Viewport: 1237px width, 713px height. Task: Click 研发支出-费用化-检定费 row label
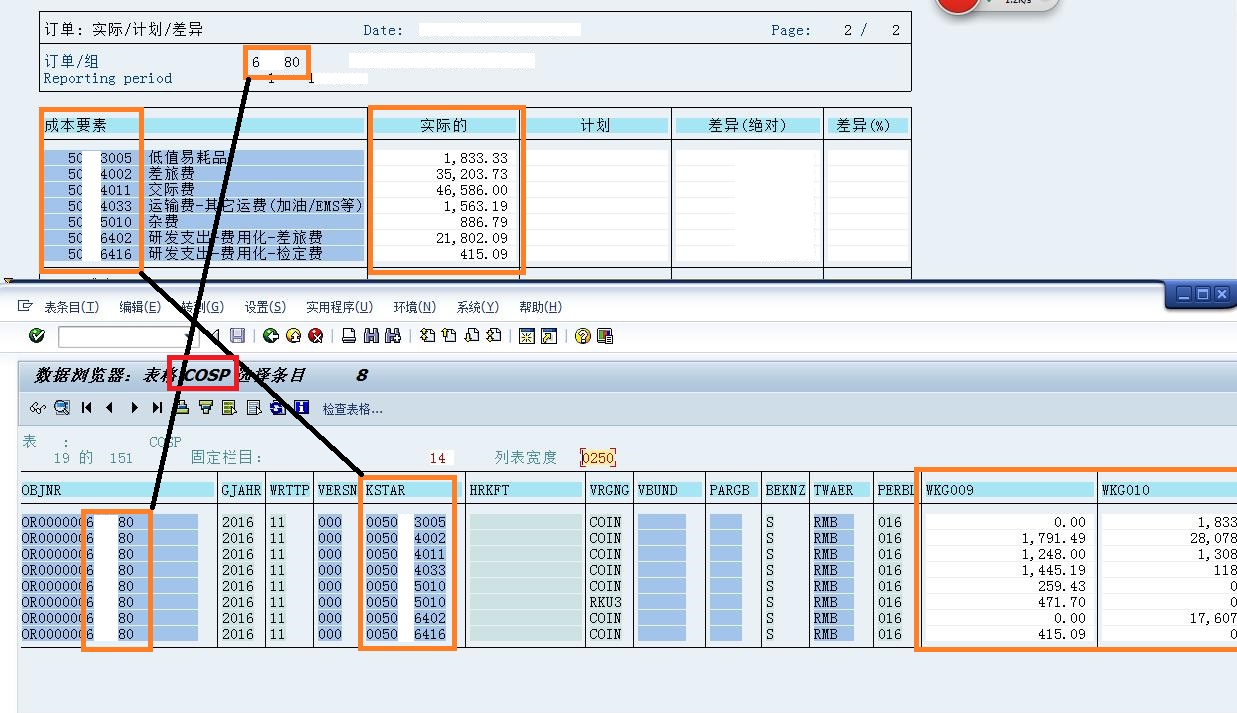[x=236, y=254]
